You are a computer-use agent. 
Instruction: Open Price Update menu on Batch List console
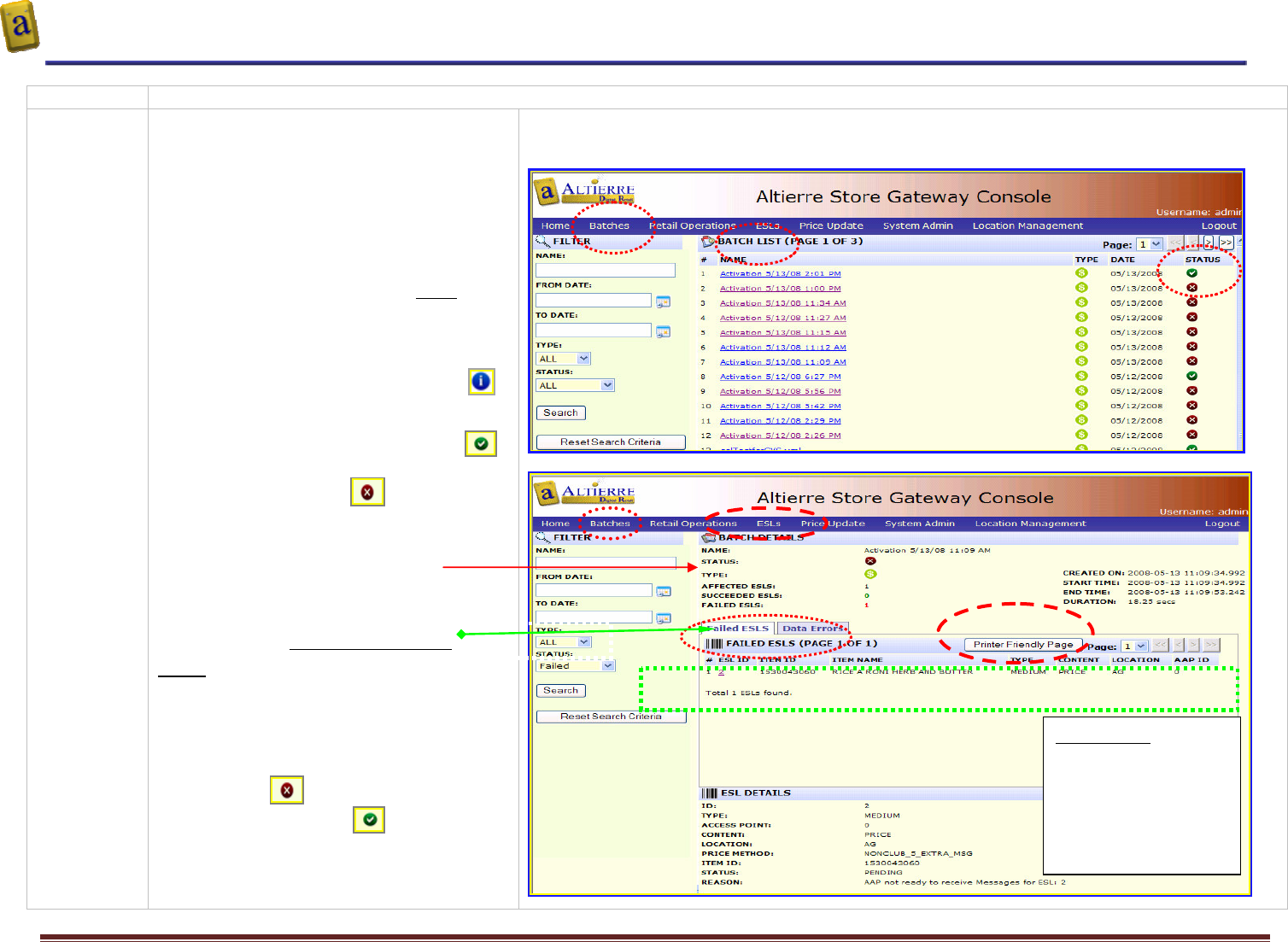[831, 226]
